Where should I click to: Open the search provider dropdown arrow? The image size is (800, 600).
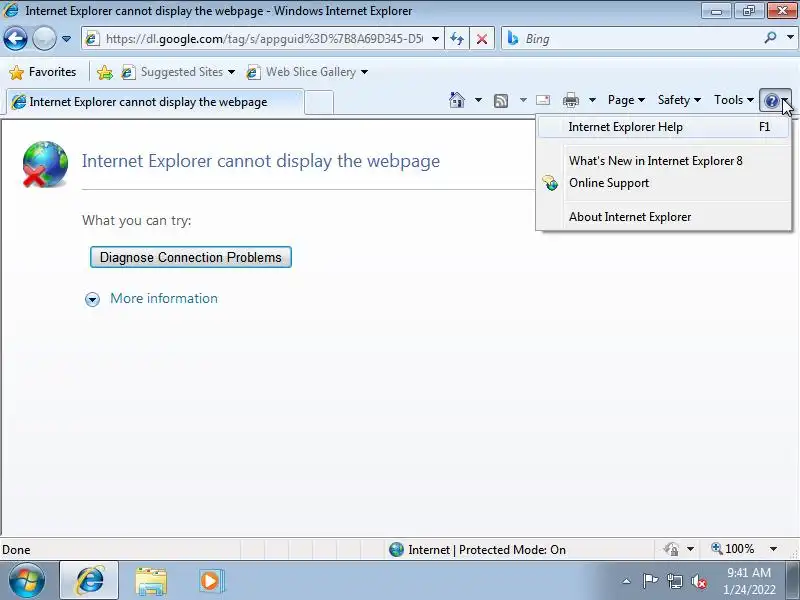790,37
